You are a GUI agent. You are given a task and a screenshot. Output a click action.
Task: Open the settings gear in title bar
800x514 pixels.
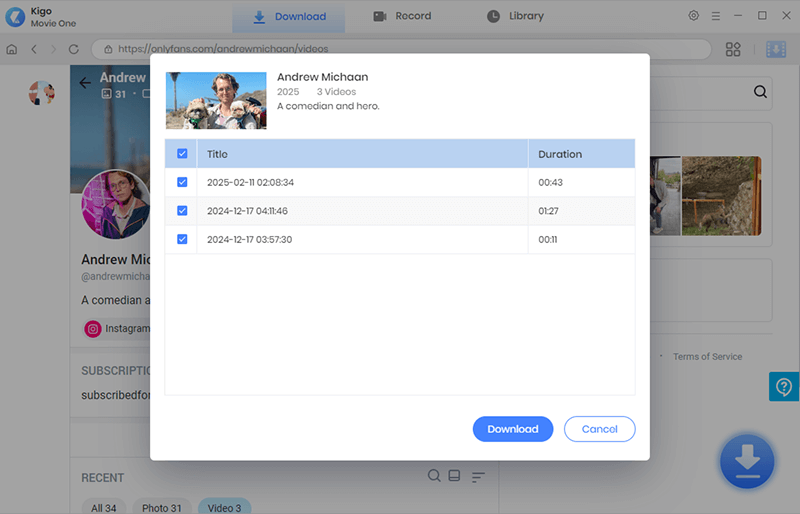pyautogui.click(x=693, y=16)
